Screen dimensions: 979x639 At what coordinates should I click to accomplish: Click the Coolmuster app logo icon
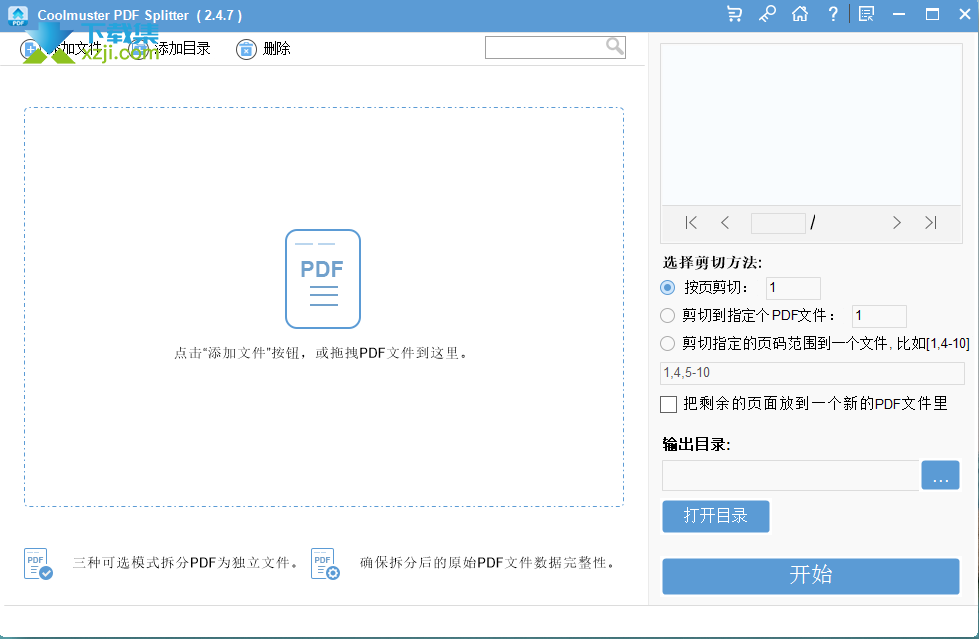coord(18,15)
